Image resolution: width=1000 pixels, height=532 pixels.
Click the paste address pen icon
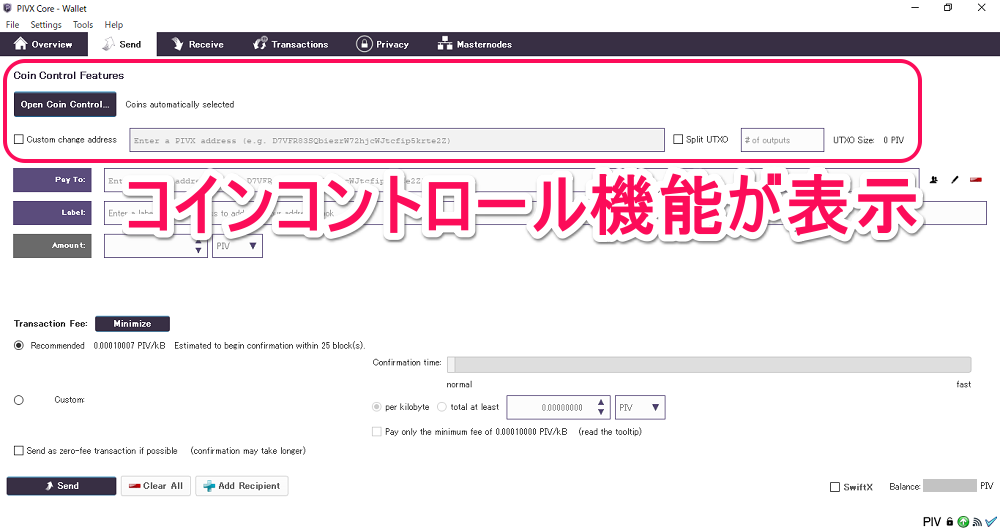(955, 180)
